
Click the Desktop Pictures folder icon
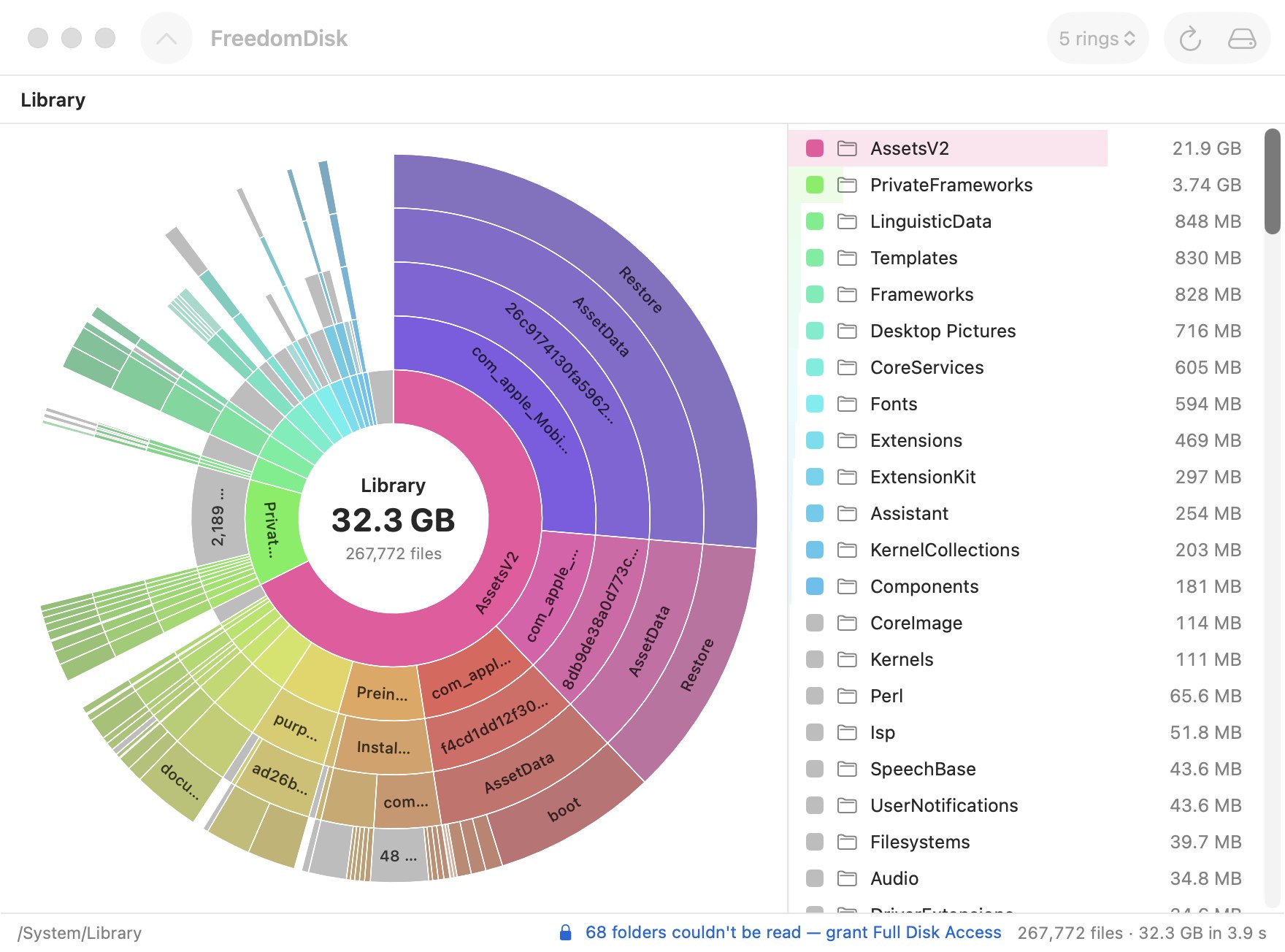tap(847, 331)
